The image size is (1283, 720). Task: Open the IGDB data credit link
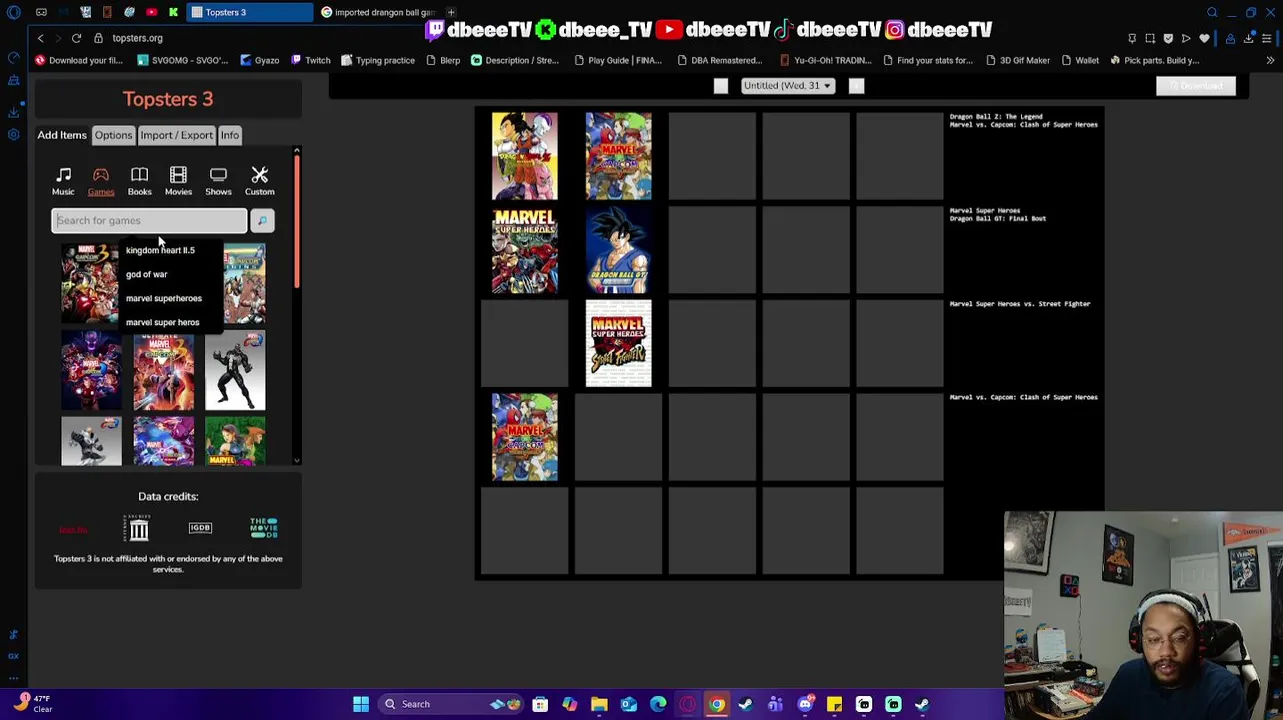200,528
